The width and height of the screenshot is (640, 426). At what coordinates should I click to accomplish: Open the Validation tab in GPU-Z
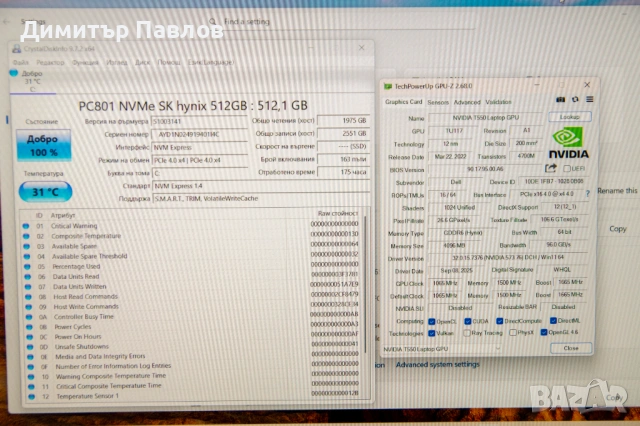(x=498, y=102)
